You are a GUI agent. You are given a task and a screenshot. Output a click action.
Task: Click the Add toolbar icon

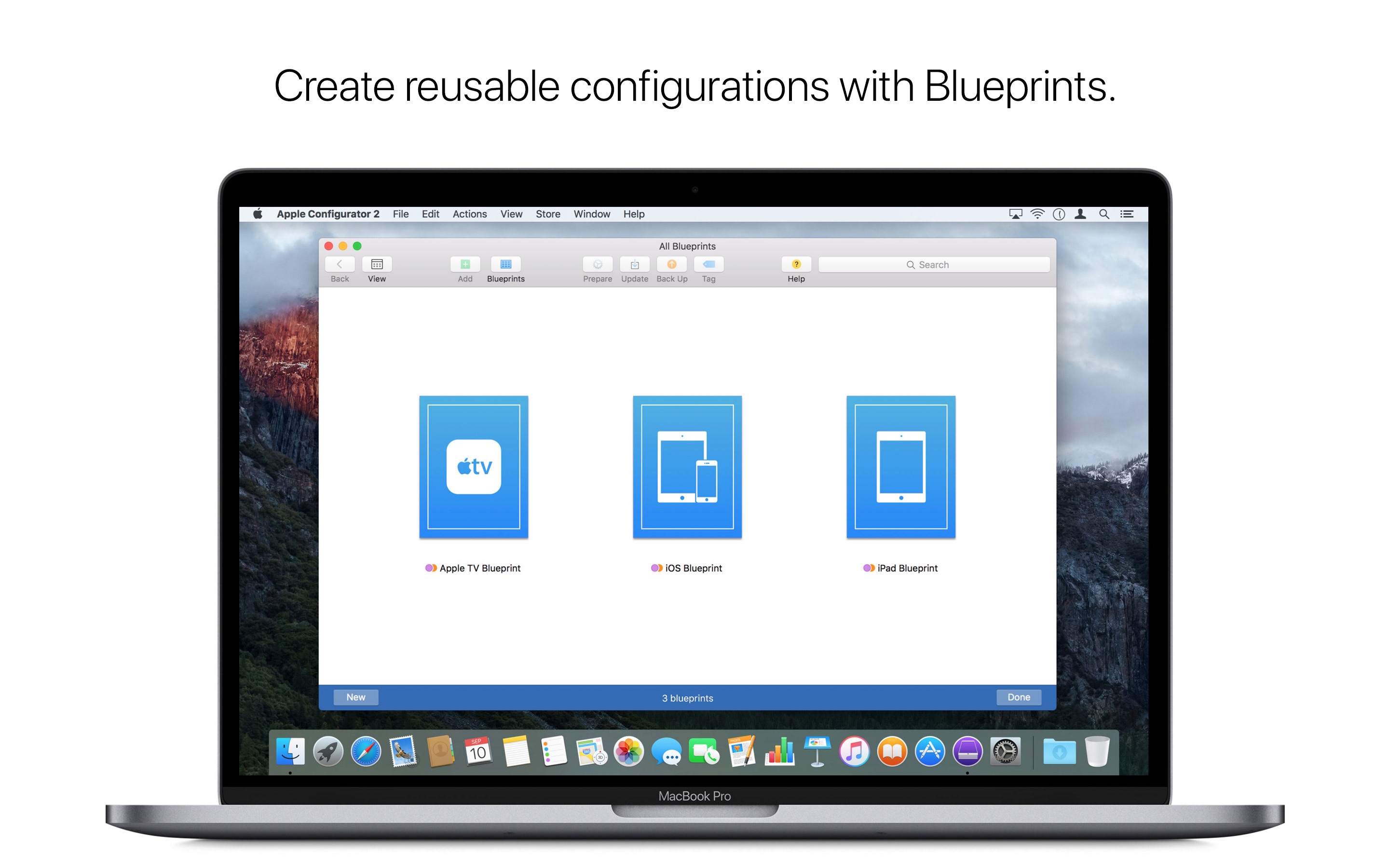coord(465,265)
